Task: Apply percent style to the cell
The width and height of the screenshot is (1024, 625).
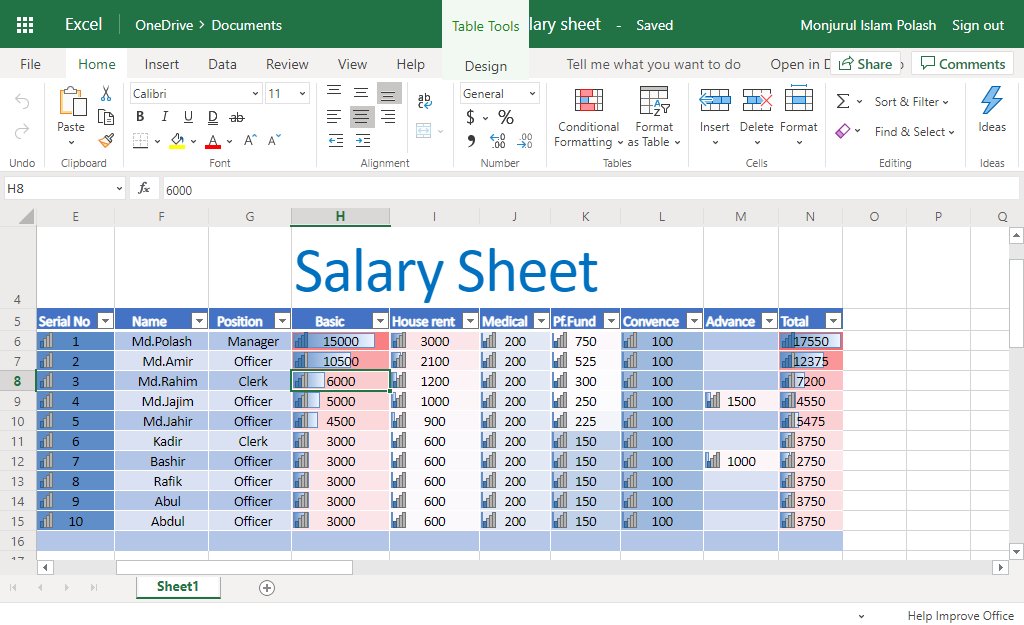Action: 506,117
